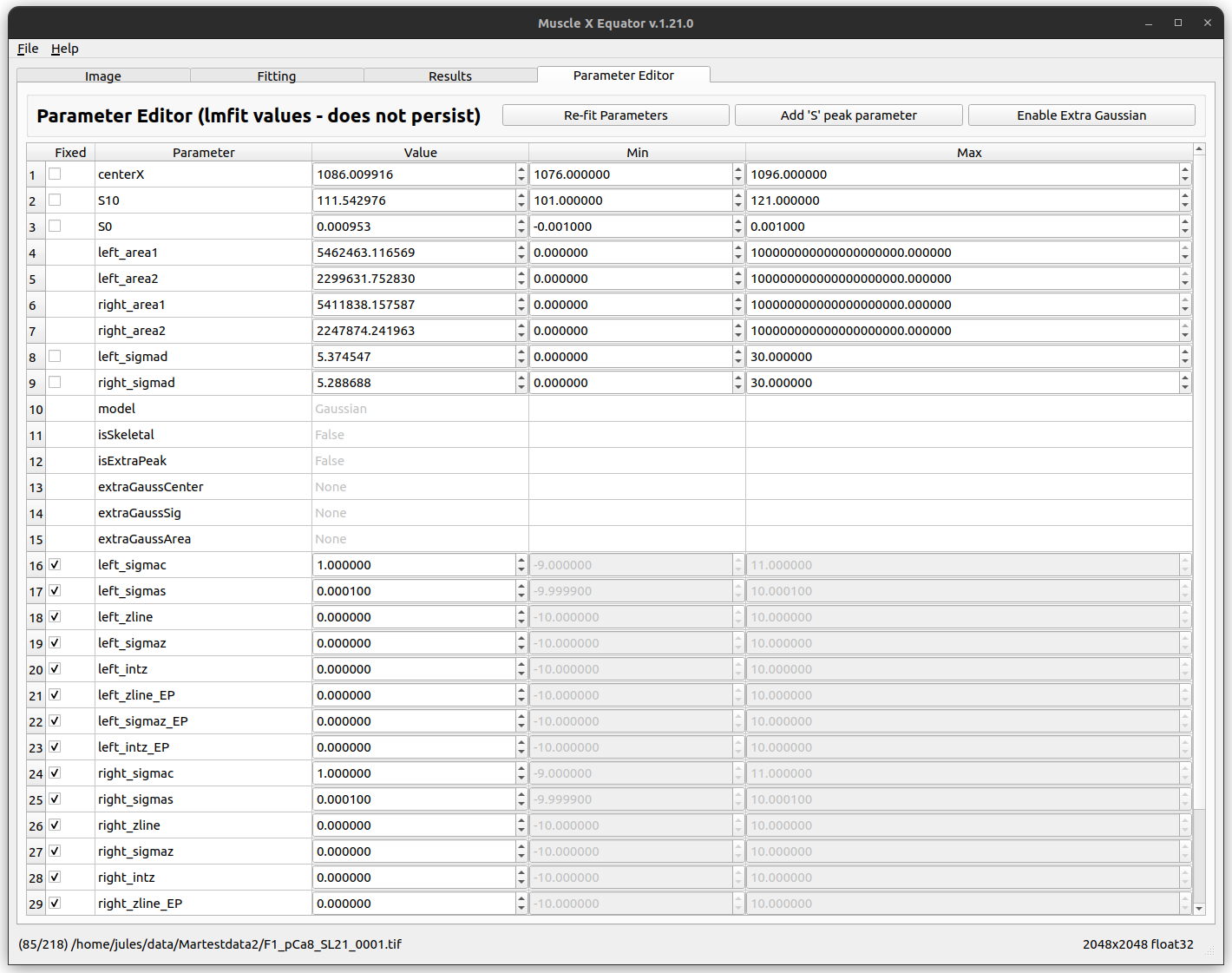Uncheck the Fixed box for right_zline
Image resolution: width=1232 pixels, height=973 pixels.
click(55, 825)
